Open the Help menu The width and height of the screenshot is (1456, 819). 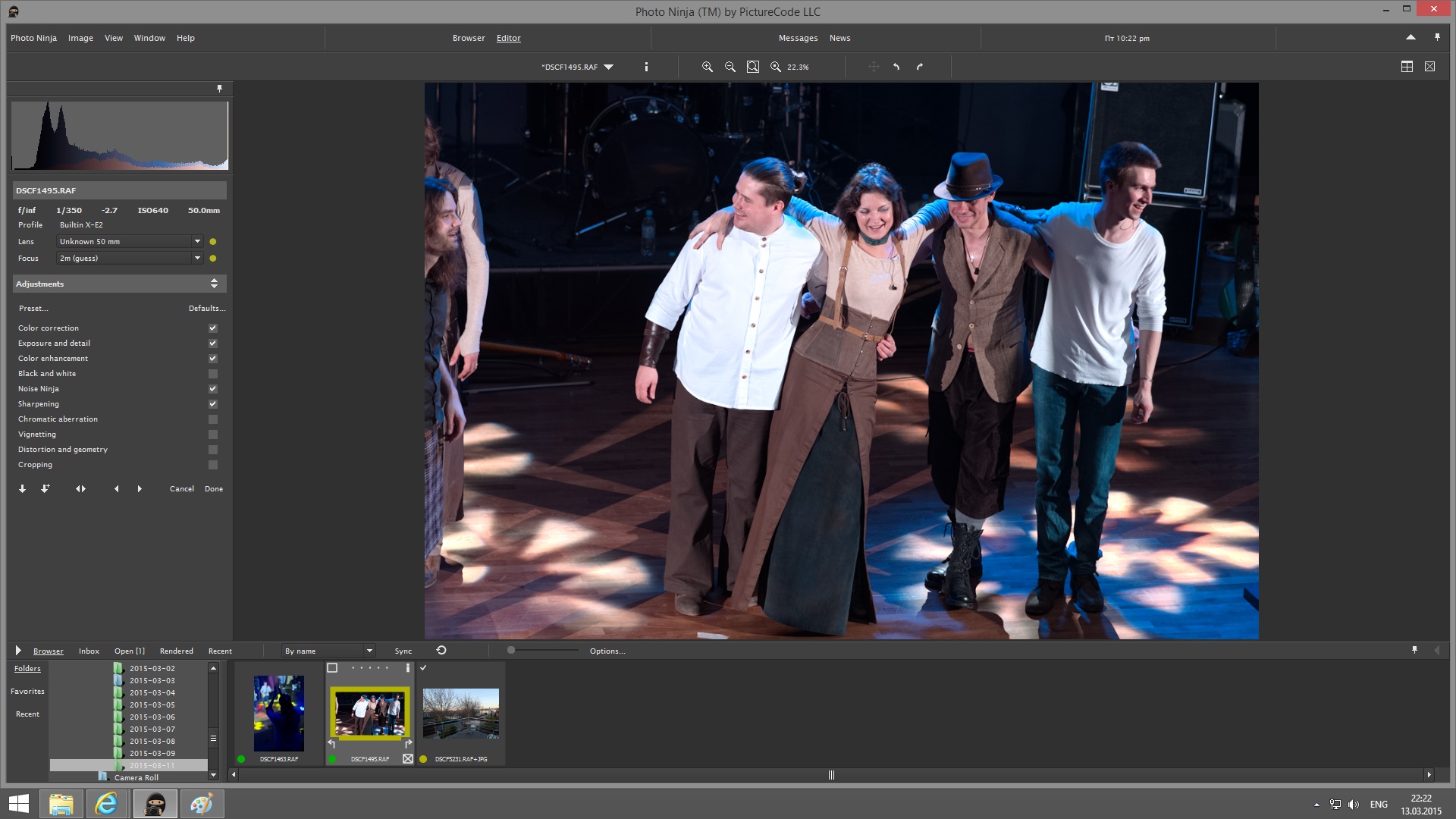tap(186, 38)
